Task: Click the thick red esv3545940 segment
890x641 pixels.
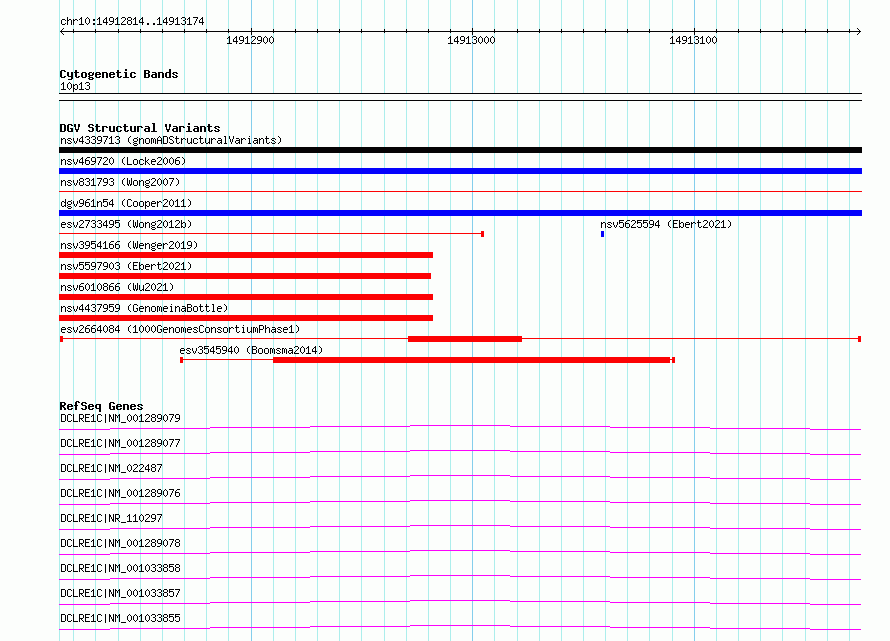Action: 472,360
